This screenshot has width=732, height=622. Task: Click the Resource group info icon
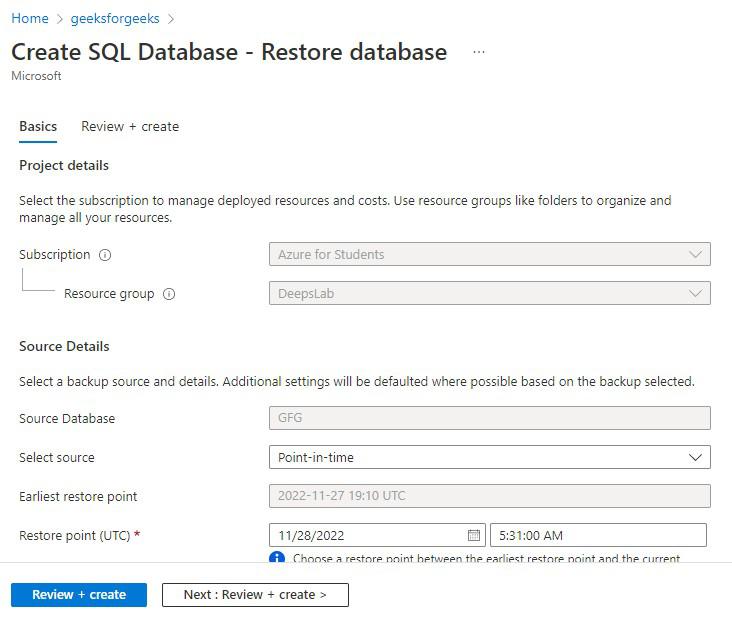coord(169,294)
